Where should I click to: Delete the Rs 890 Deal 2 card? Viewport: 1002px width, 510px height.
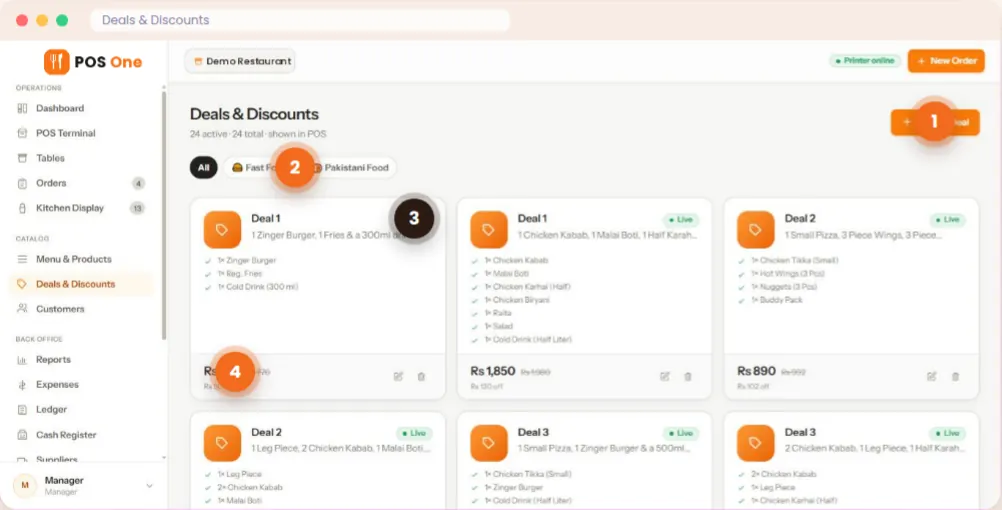[x=955, y=376]
